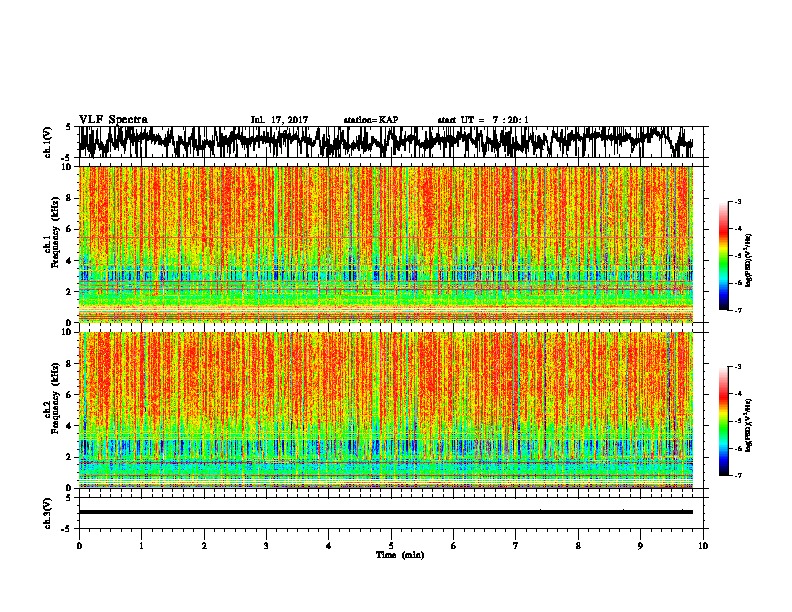Click the "6" tick on the time axis
The height and width of the screenshot is (612, 792).
coord(454,546)
